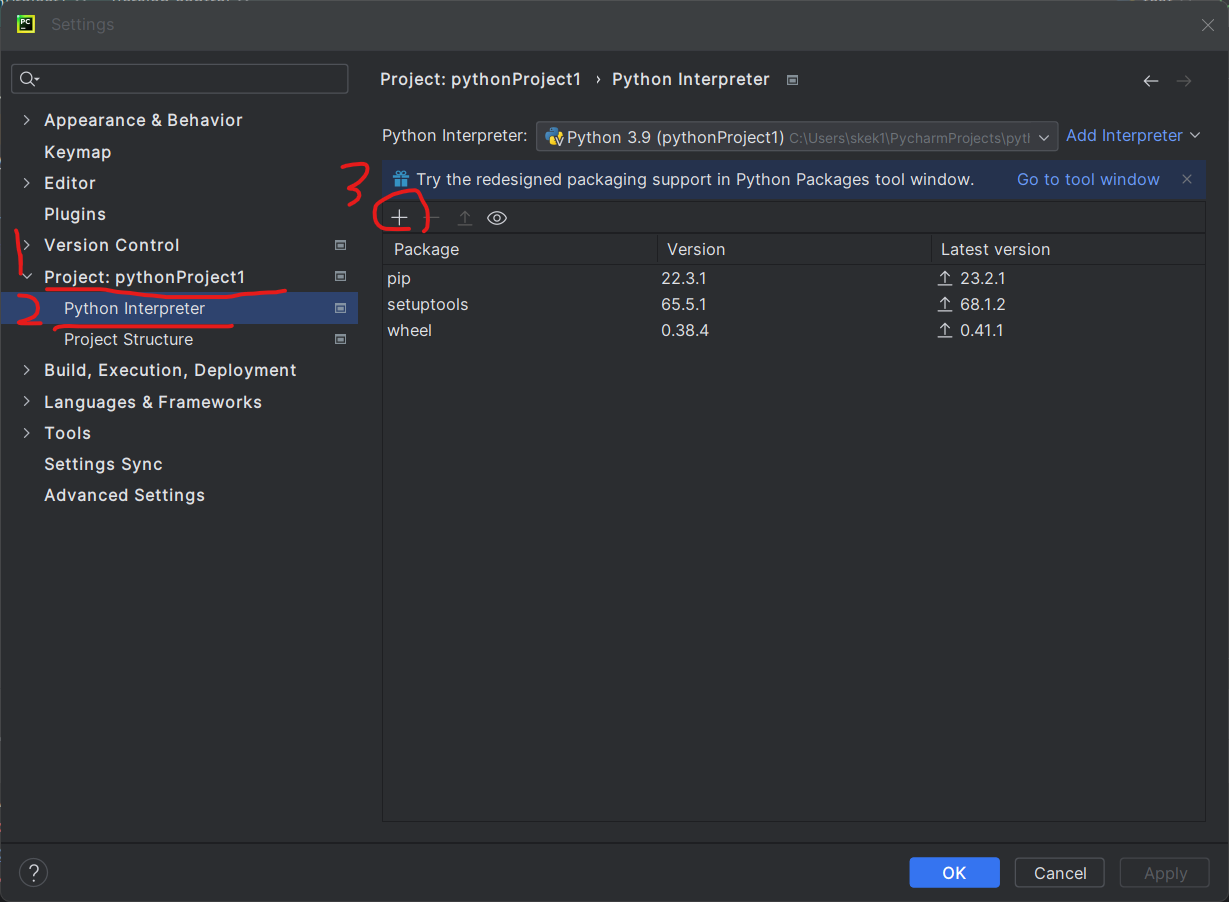Open Plugins settings
Viewport: 1229px width, 902px height.
coord(75,214)
